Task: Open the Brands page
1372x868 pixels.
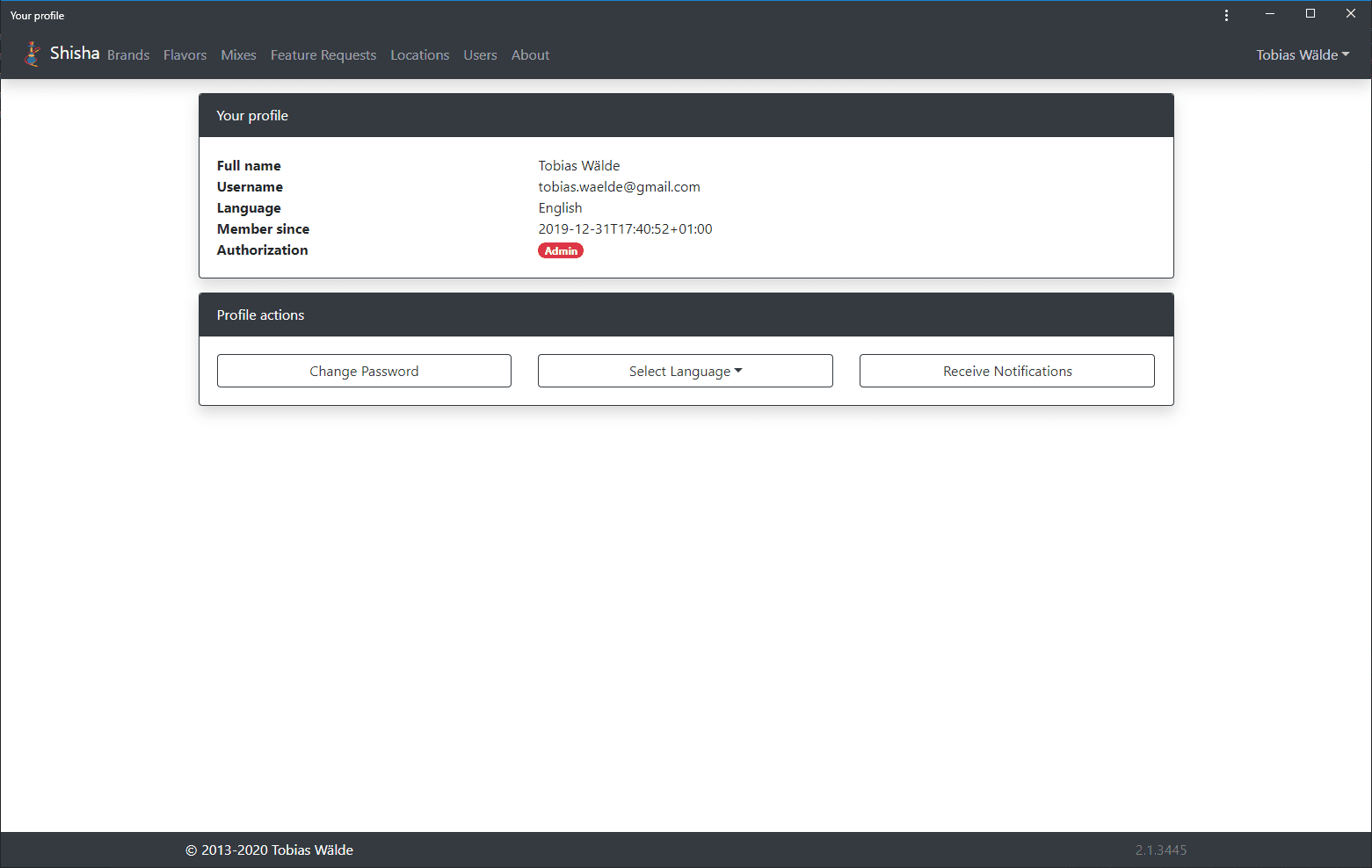Action: tap(128, 55)
